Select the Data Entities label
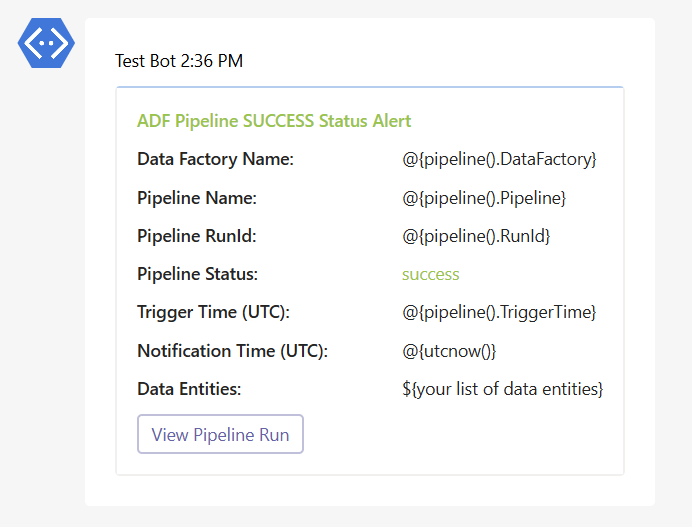 189,389
